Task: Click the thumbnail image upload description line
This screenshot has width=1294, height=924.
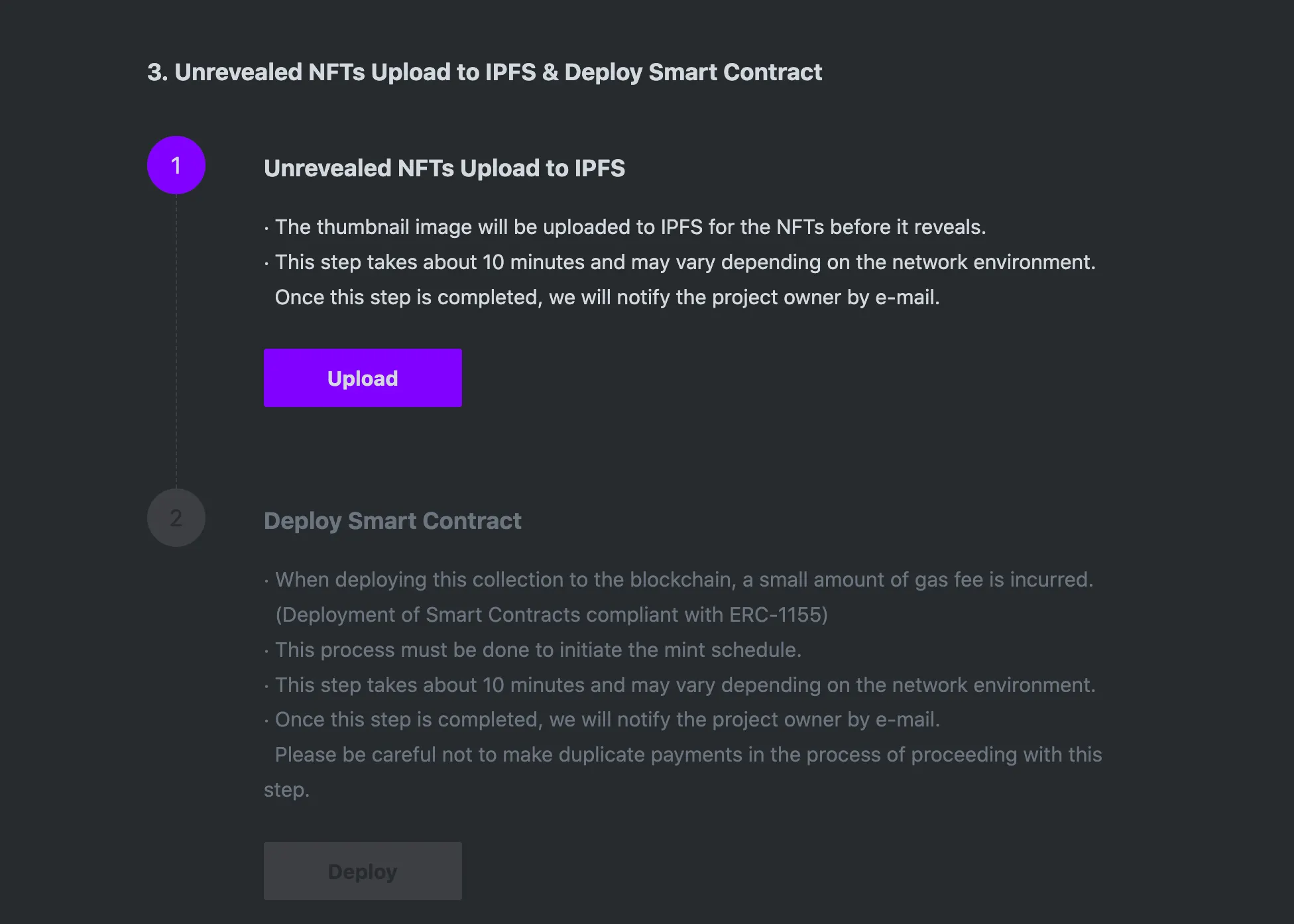Action: tap(630, 227)
